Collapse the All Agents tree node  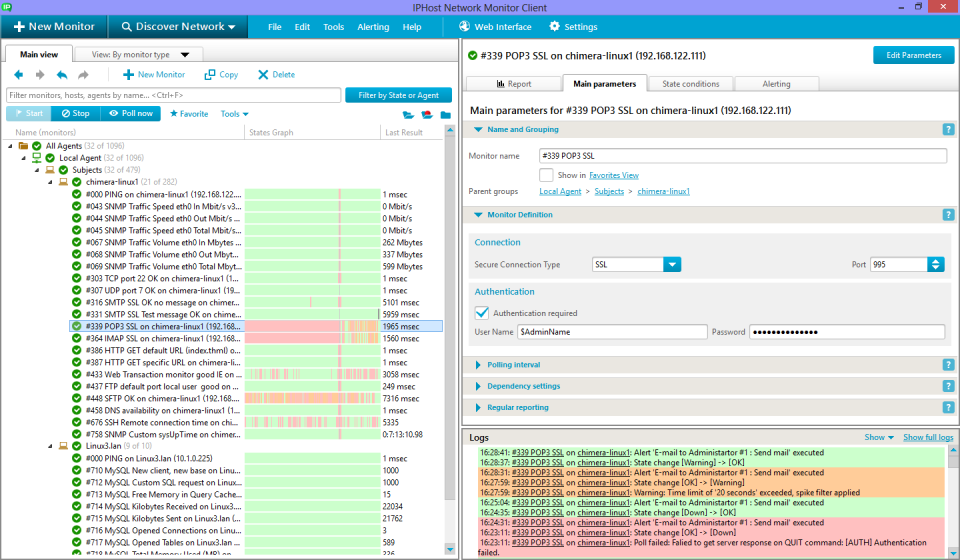[10, 146]
